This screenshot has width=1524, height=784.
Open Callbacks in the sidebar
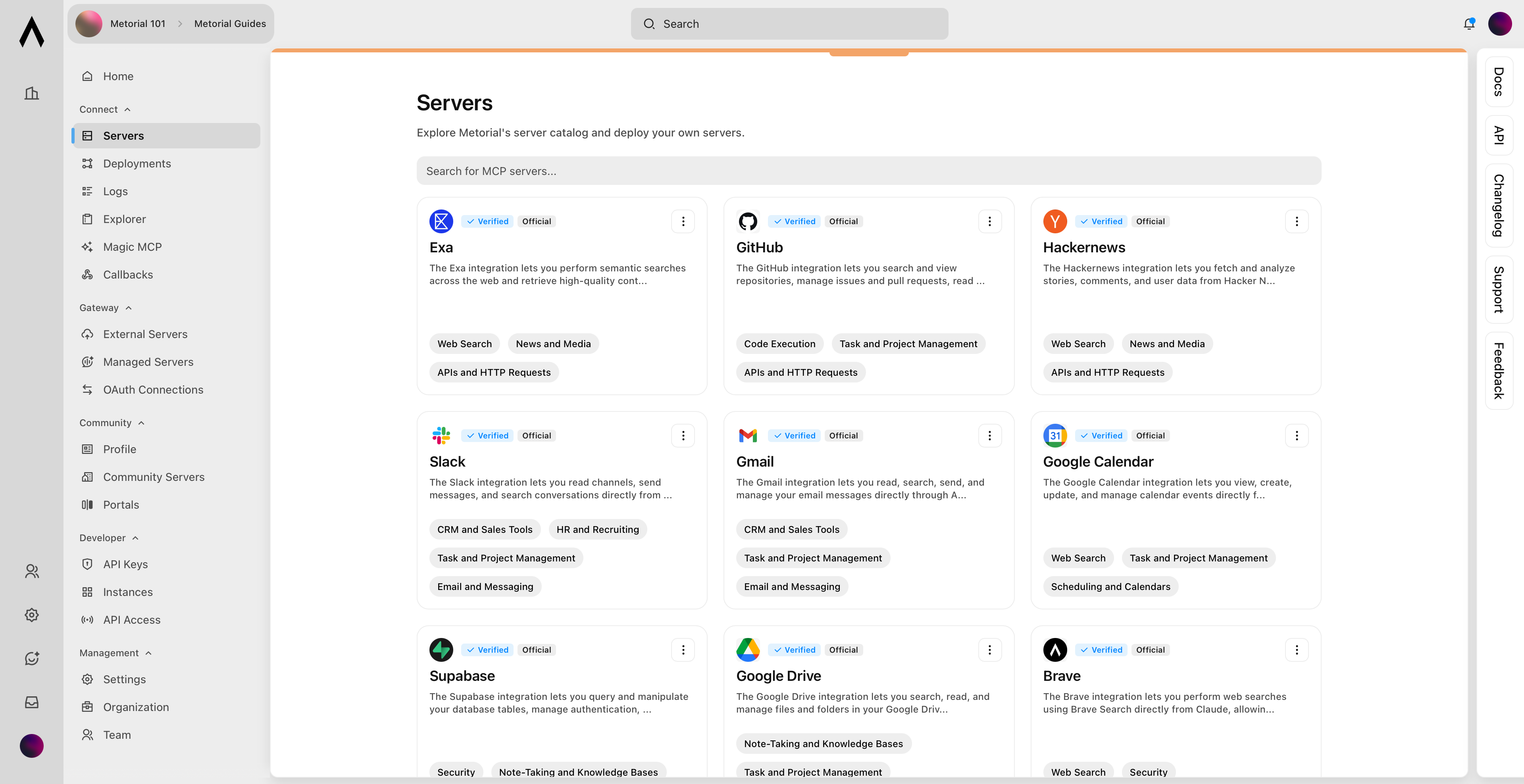[x=128, y=274]
